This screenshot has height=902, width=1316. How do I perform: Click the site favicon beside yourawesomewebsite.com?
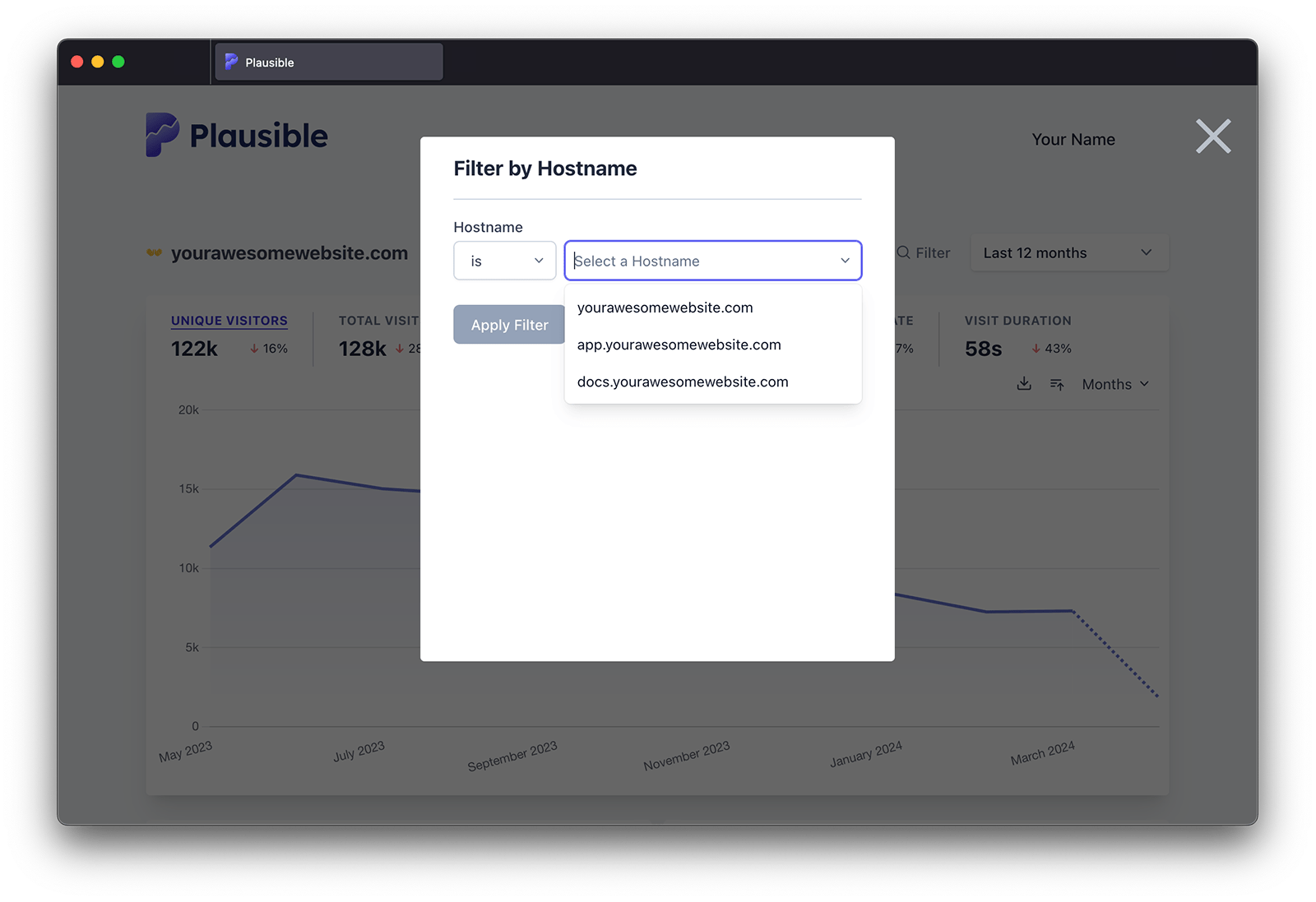coord(154,252)
